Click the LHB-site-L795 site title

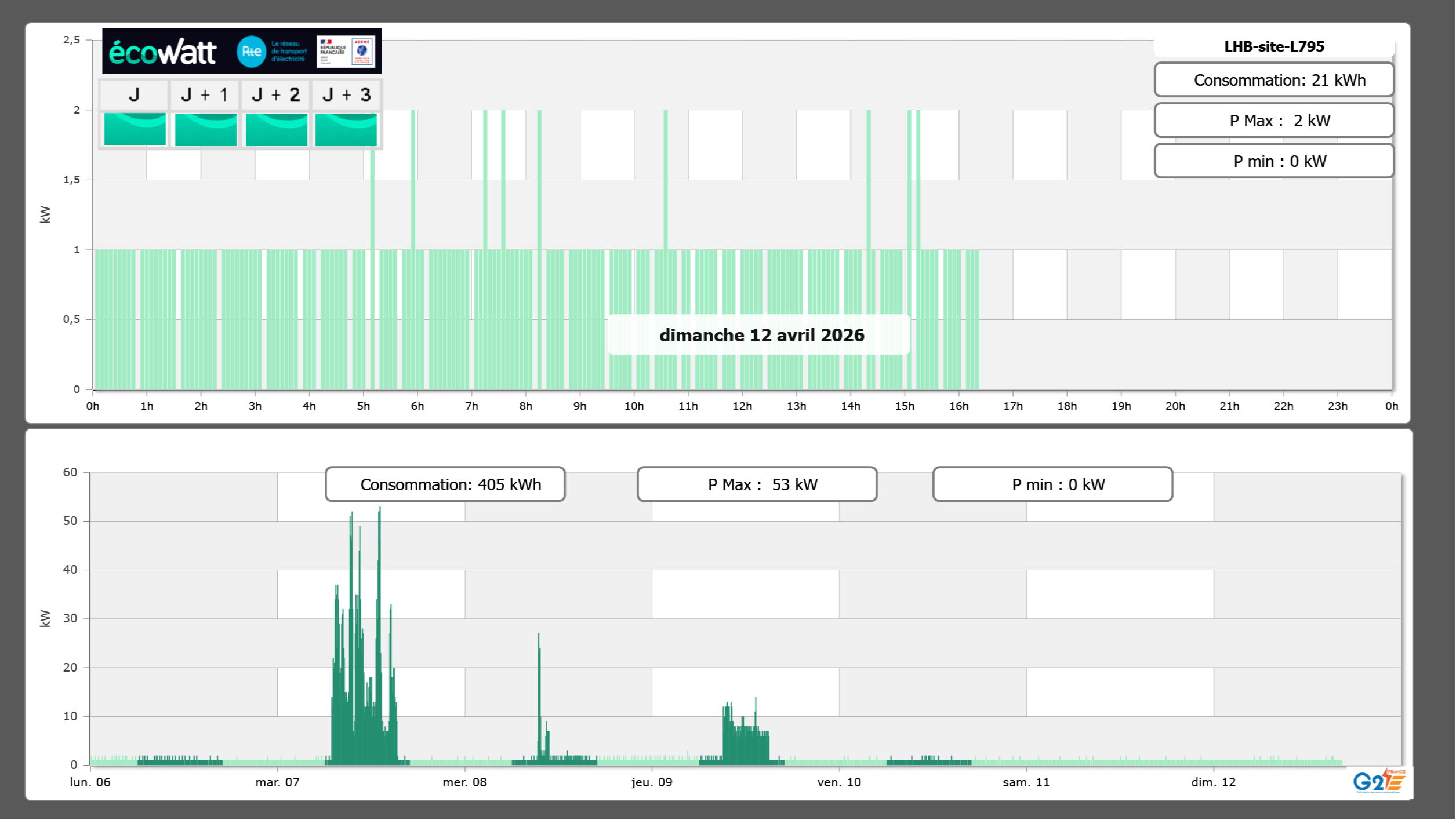1274,46
